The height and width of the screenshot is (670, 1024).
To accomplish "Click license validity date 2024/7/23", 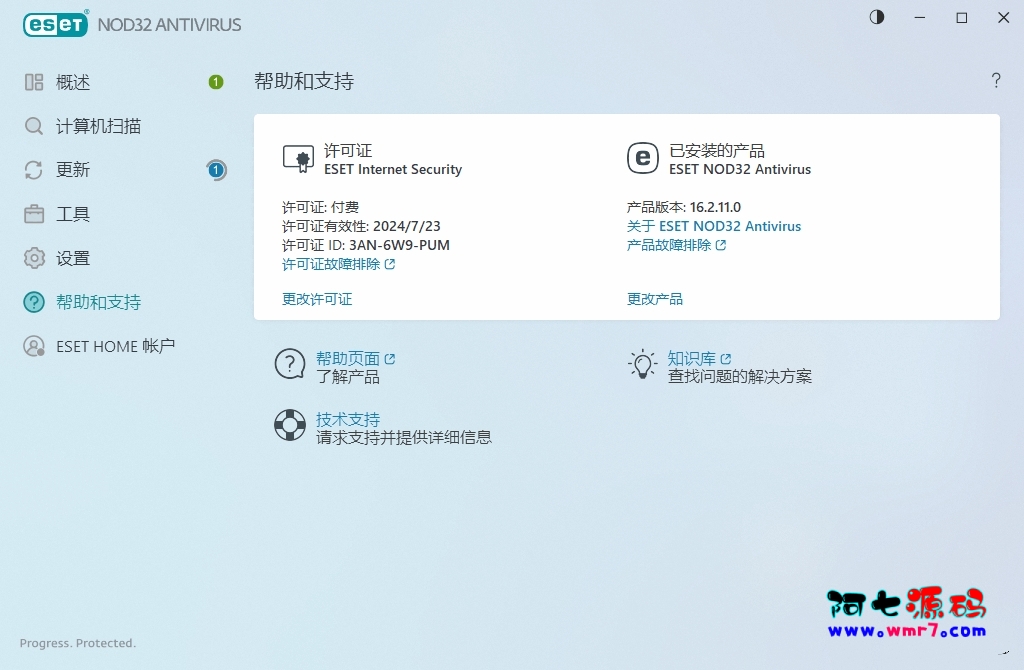I will pos(406,226).
